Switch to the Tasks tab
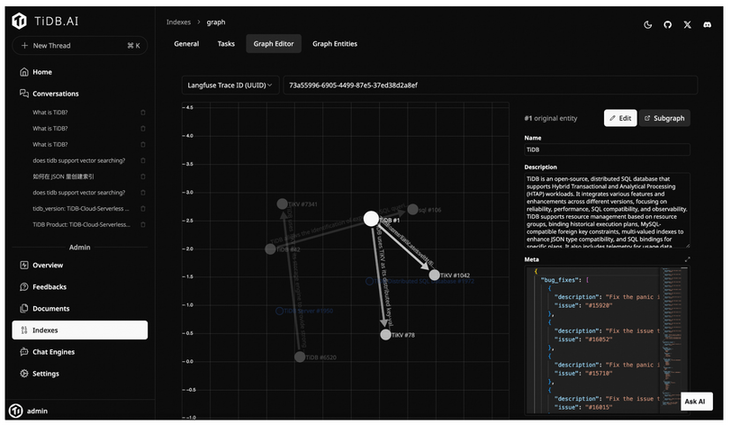This screenshot has height=425, width=731. coord(226,44)
